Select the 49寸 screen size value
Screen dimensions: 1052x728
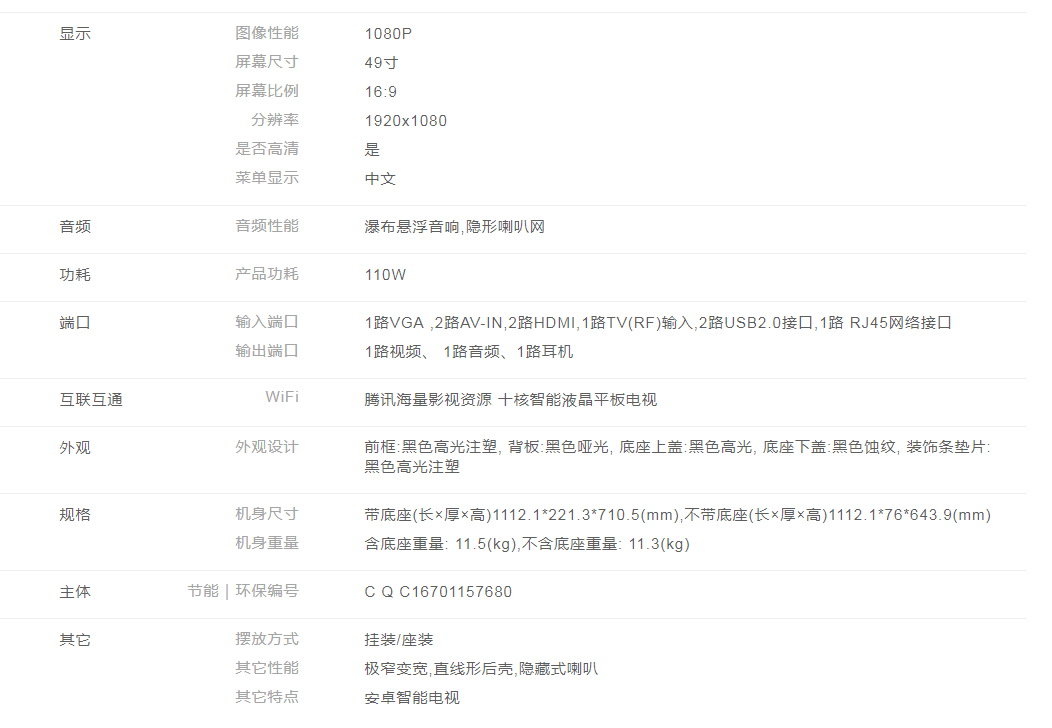[381, 63]
